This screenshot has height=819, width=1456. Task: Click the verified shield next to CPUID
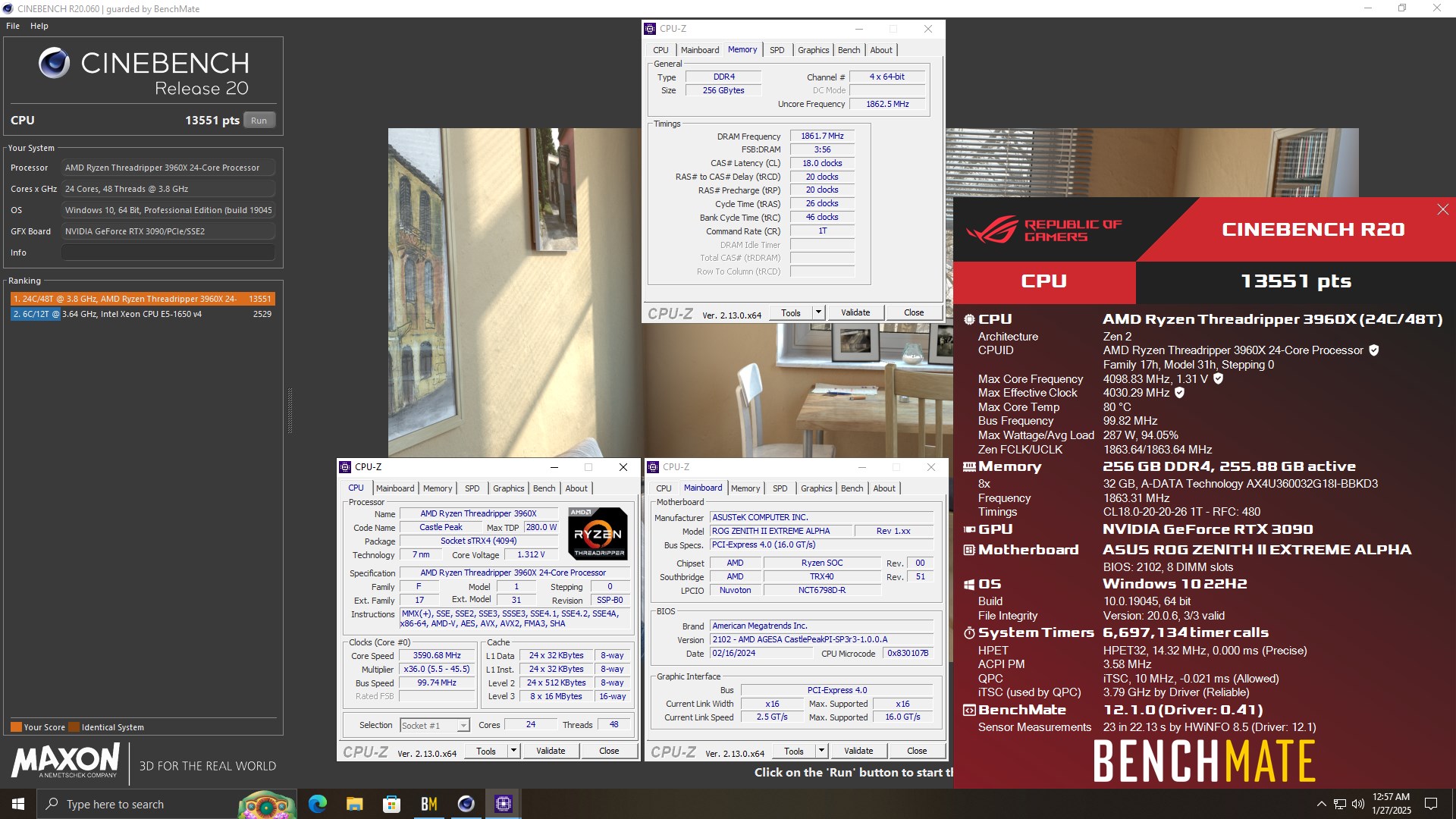[1374, 350]
